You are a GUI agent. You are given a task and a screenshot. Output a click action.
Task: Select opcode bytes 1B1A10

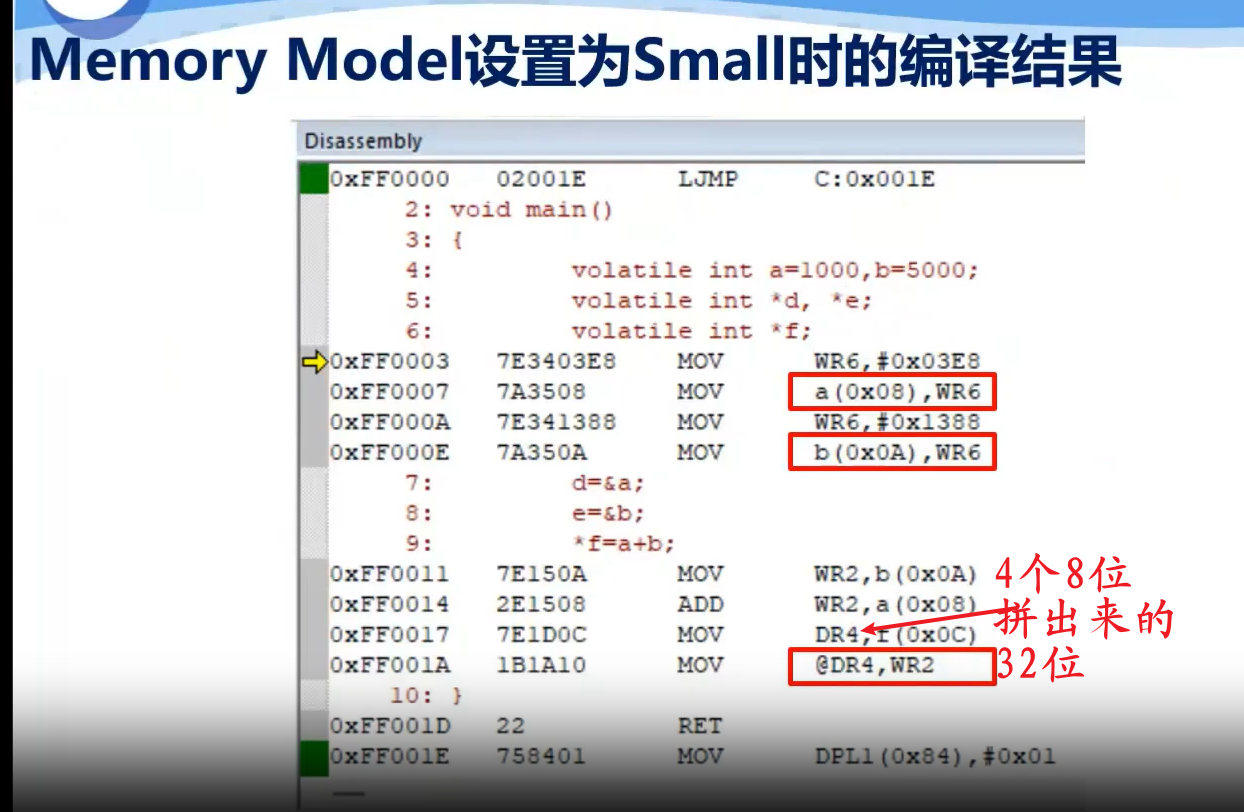(x=541, y=665)
